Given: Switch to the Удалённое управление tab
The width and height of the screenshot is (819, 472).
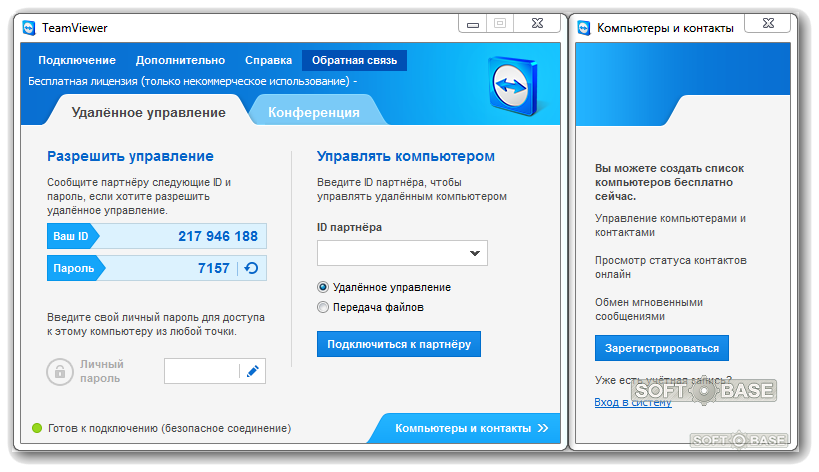Looking at the screenshot, I should pos(148,112).
